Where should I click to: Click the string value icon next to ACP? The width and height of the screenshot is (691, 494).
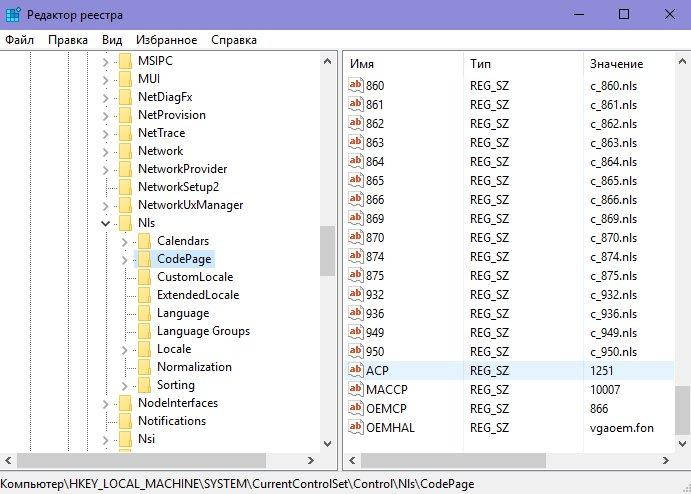355,369
